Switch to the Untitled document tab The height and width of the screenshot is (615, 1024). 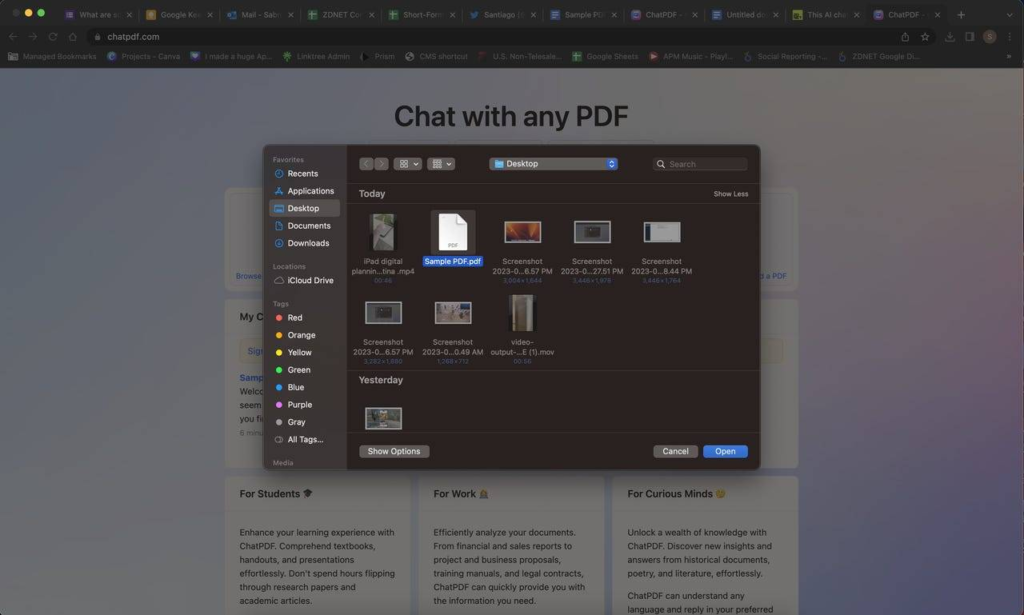pyautogui.click(x=746, y=15)
